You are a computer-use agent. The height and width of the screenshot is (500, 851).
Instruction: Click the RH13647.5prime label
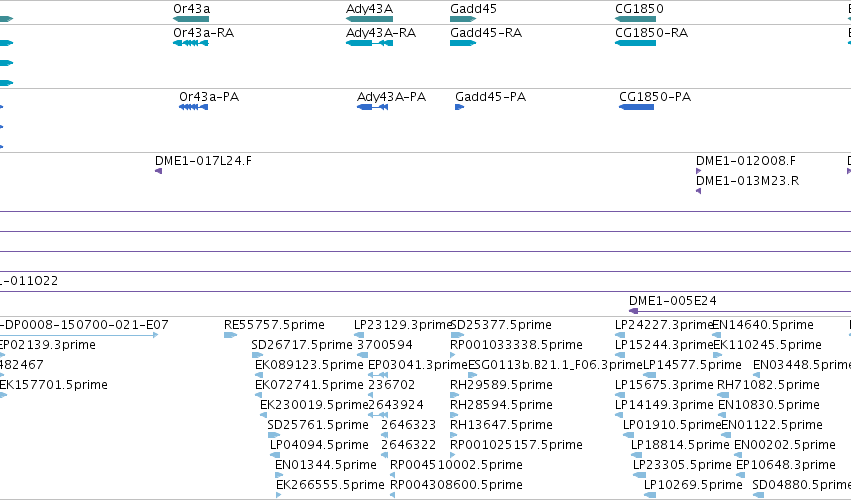pos(501,425)
